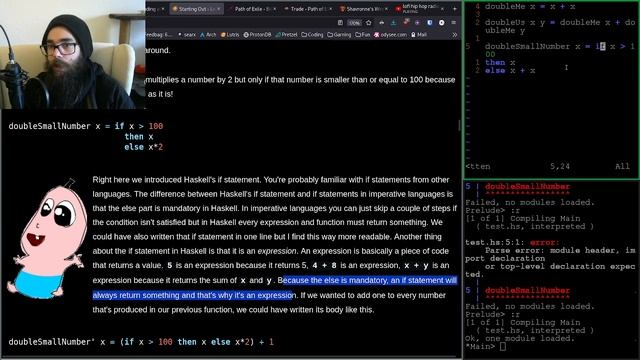Click the red badge extension icon
The width and height of the screenshot is (640, 360).
coord(406,23)
